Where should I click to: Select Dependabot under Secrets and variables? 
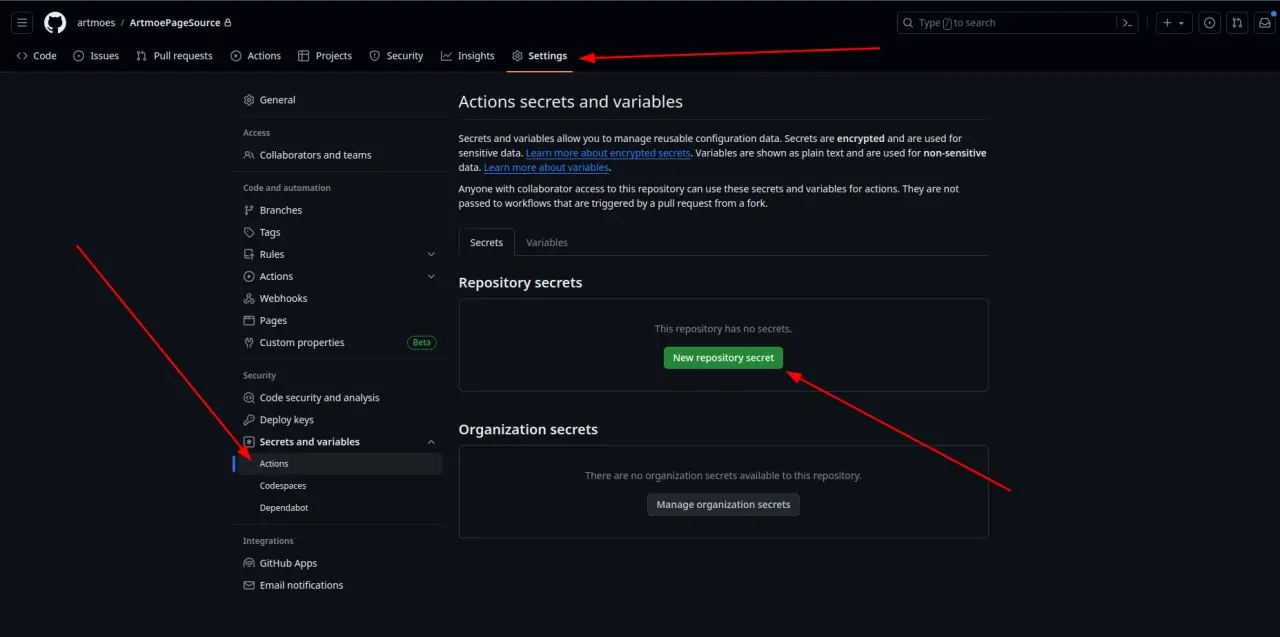point(284,507)
